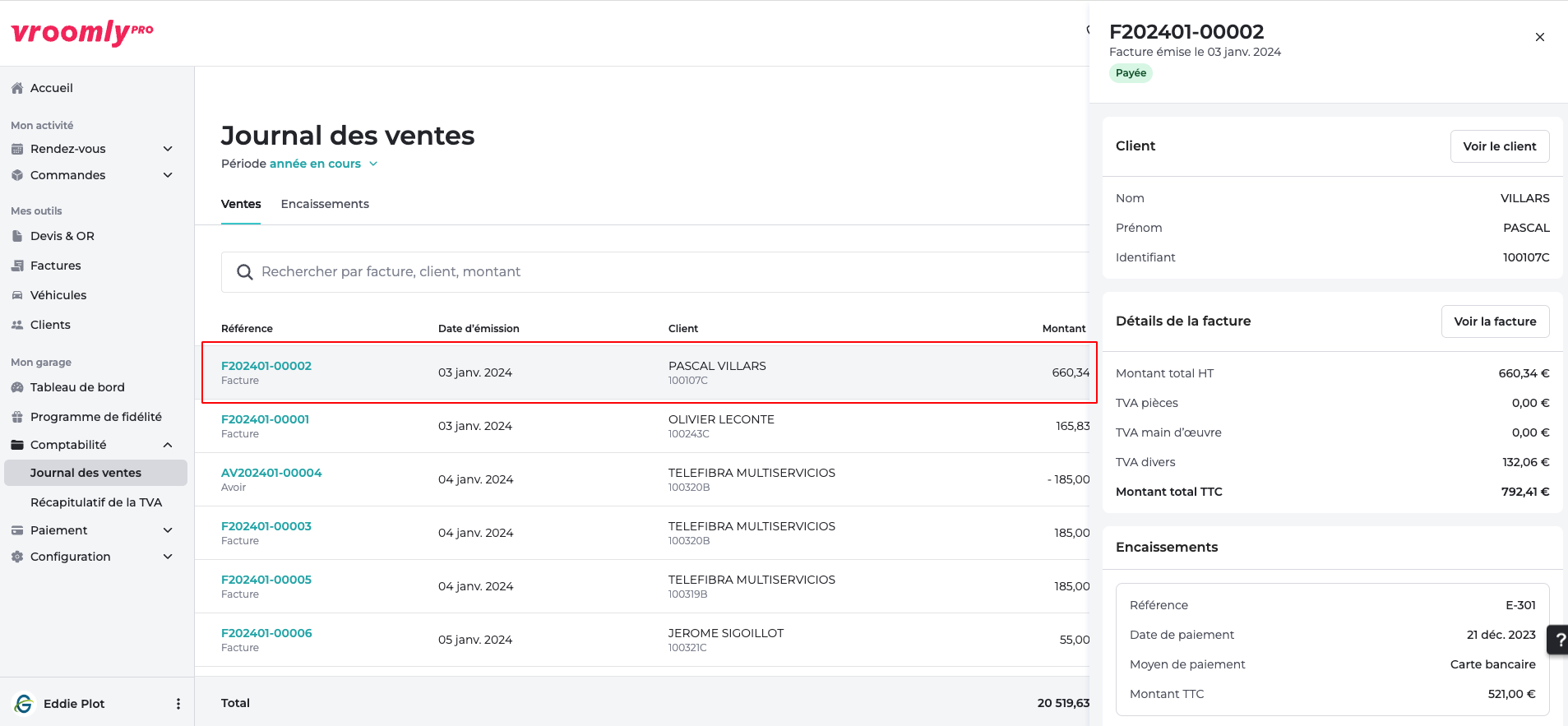1568x726 pixels.
Task: Click the identifier value '100107C' in Client panel
Action: click(x=1526, y=257)
